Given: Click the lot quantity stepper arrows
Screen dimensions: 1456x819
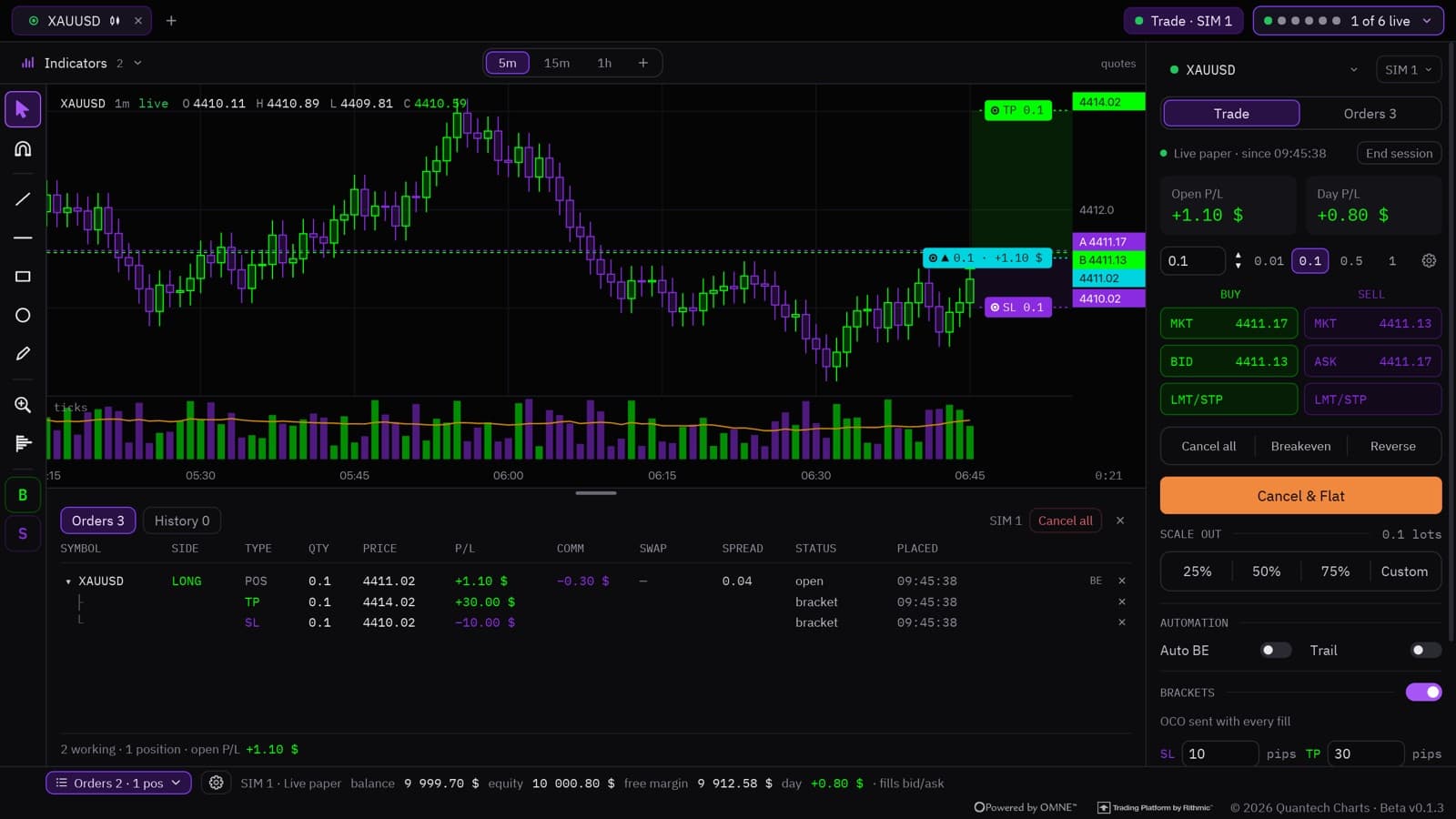Looking at the screenshot, I should click(x=1238, y=260).
